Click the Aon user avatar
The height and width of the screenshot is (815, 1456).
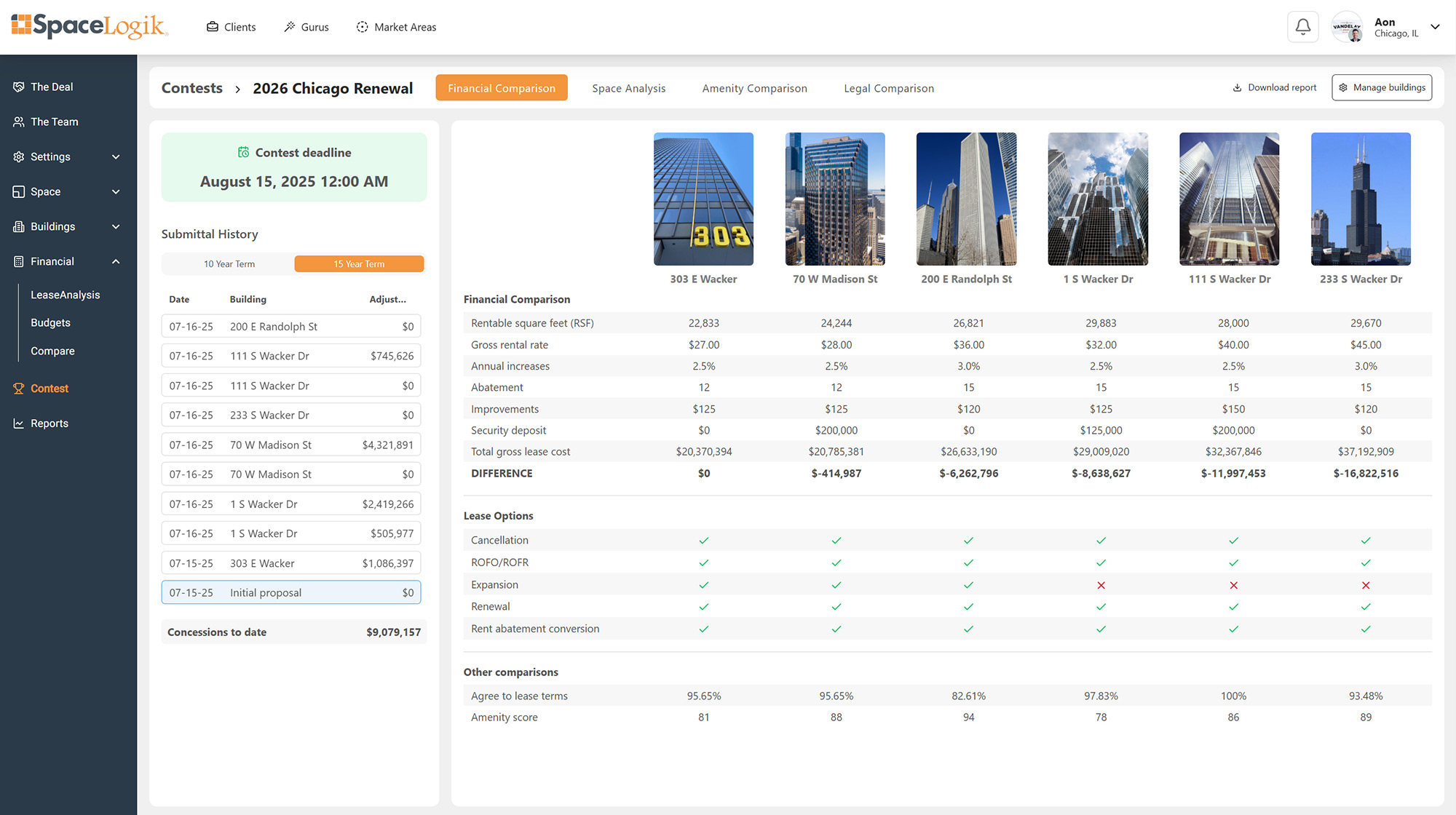click(1347, 27)
